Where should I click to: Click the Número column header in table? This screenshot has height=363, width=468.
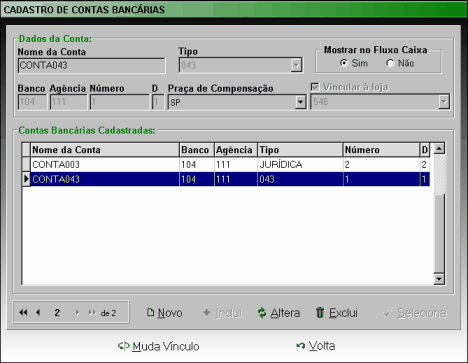[x=381, y=150]
